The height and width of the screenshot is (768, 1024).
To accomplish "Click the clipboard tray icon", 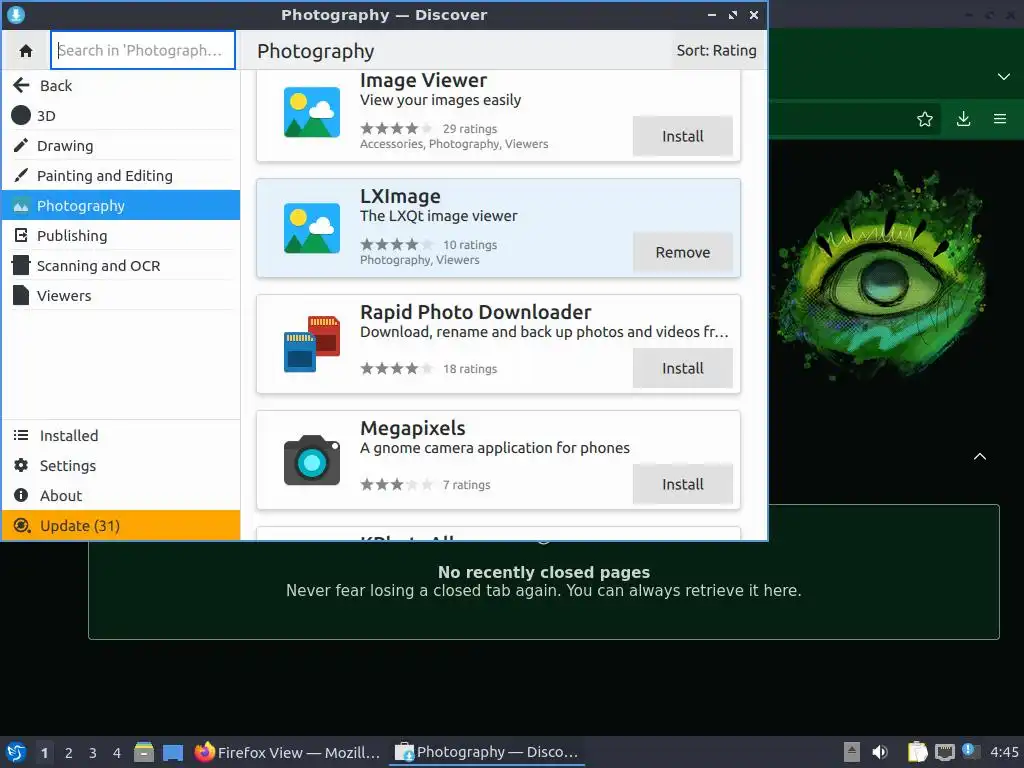I will [917, 752].
